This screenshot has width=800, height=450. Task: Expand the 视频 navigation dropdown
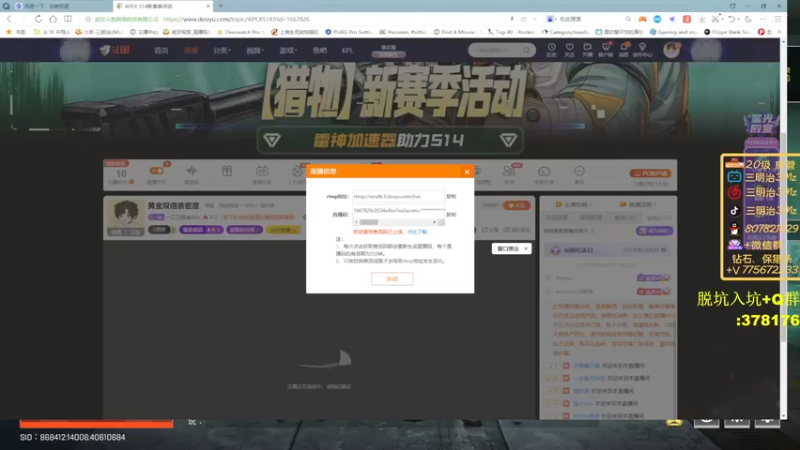click(255, 51)
